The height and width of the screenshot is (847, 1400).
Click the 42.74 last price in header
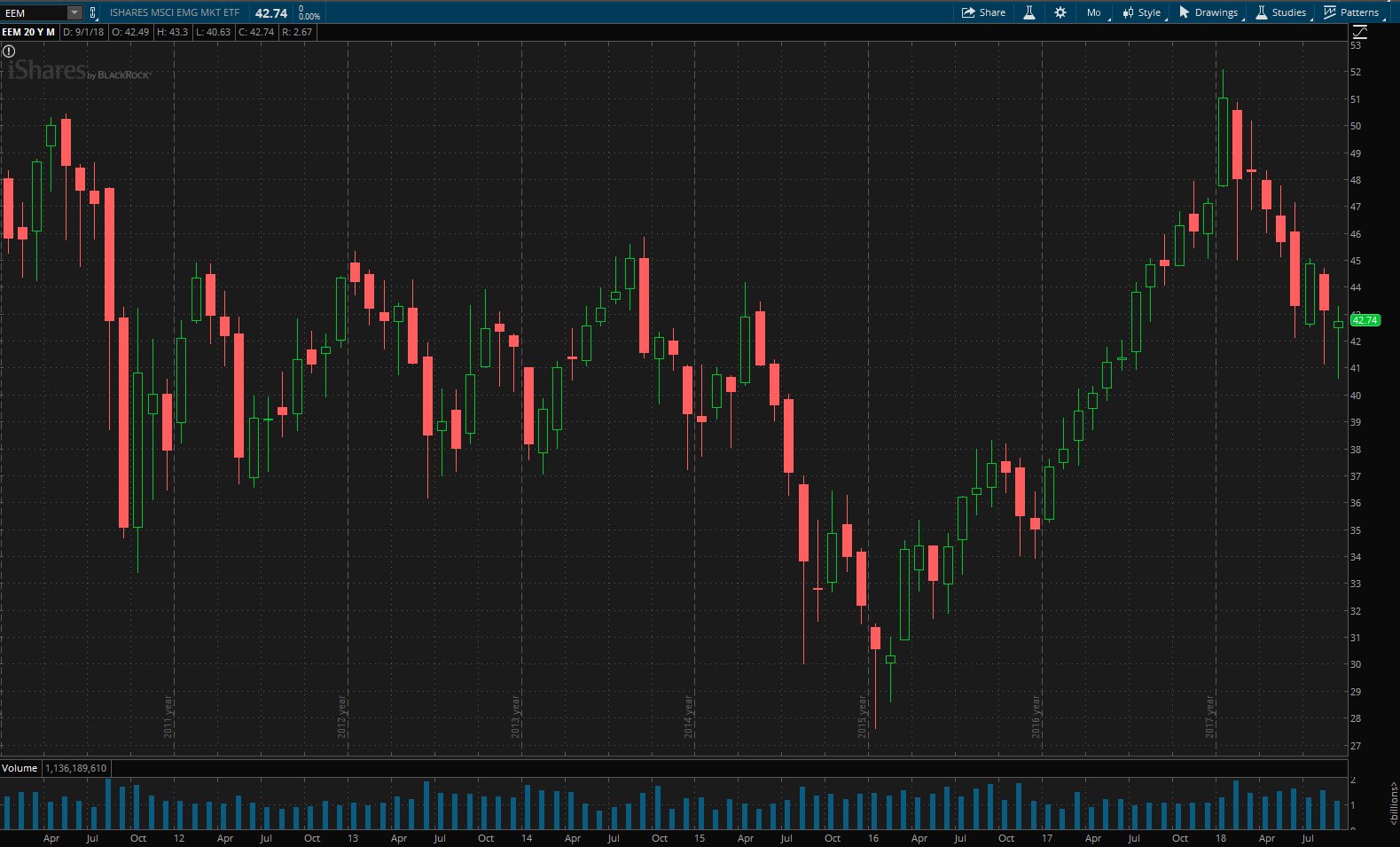[x=271, y=12]
